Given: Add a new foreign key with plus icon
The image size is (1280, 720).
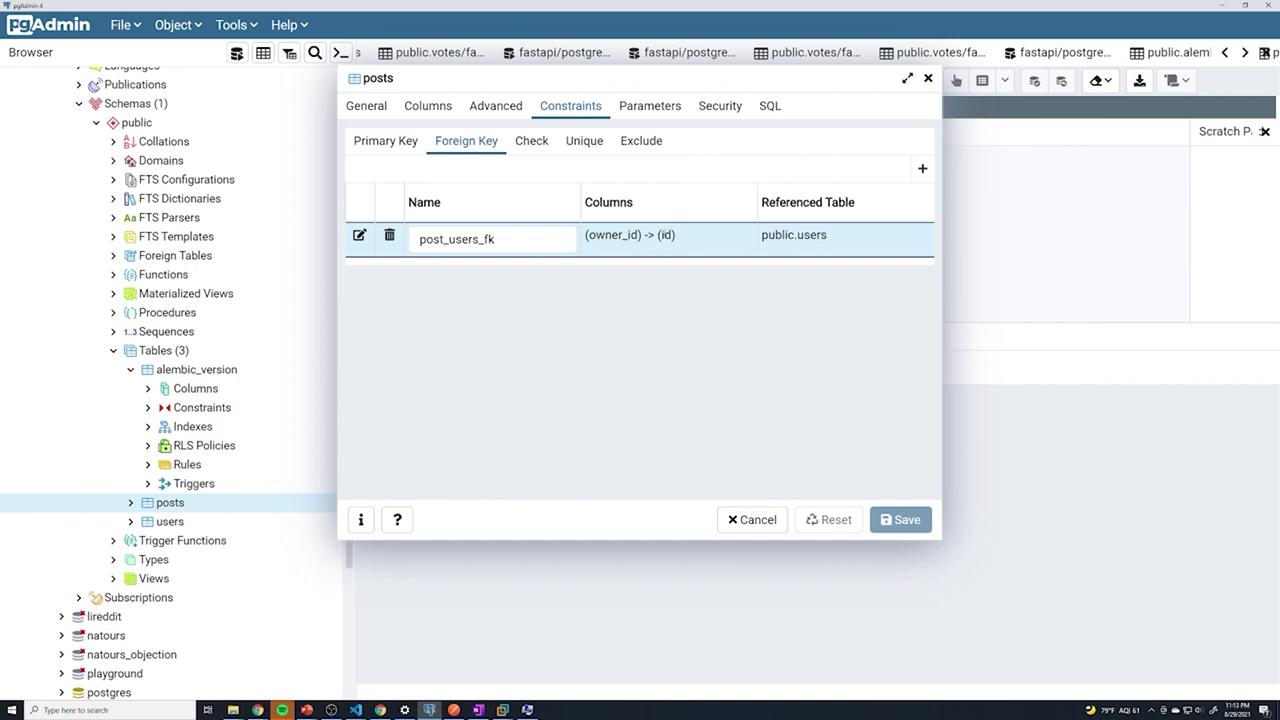Looking at the screenshot, I should [x=922, y=169].
